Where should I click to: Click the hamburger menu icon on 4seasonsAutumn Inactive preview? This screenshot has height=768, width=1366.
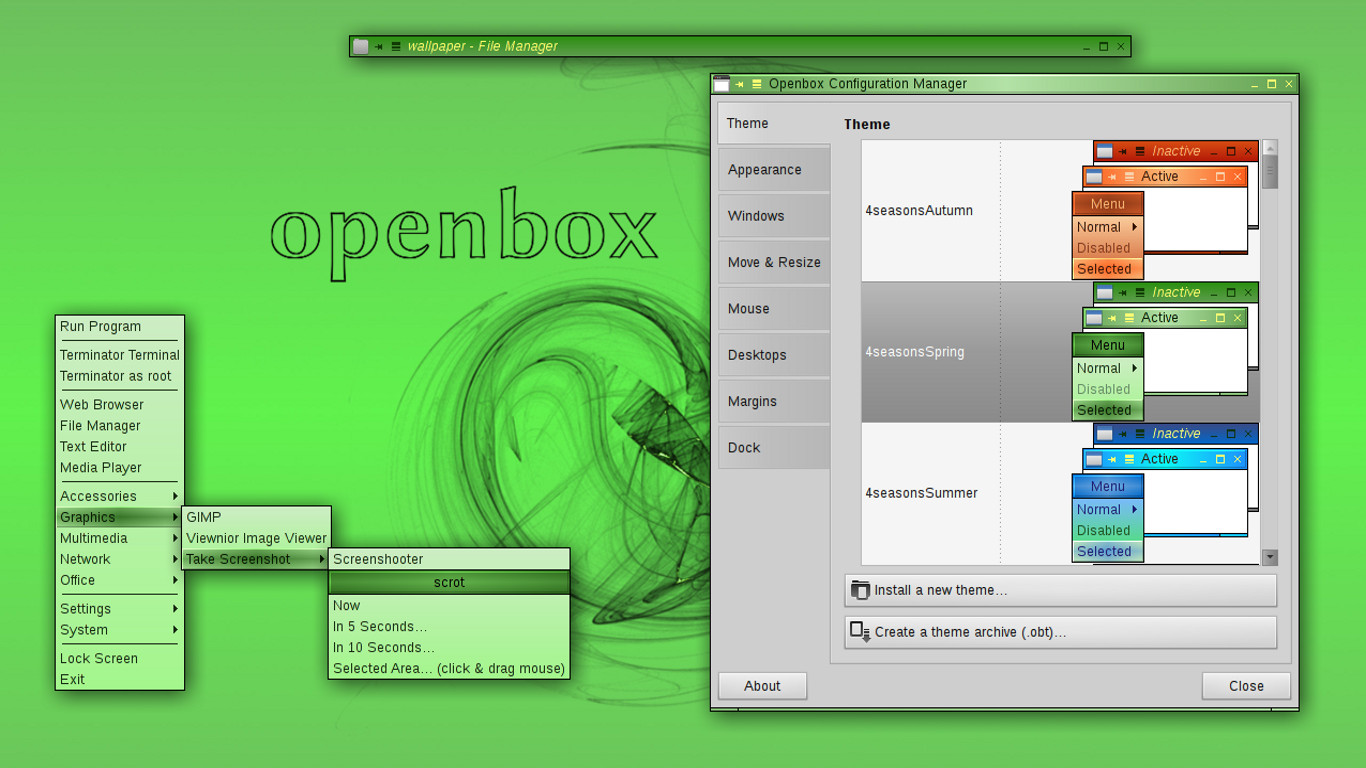(1138, 151)
